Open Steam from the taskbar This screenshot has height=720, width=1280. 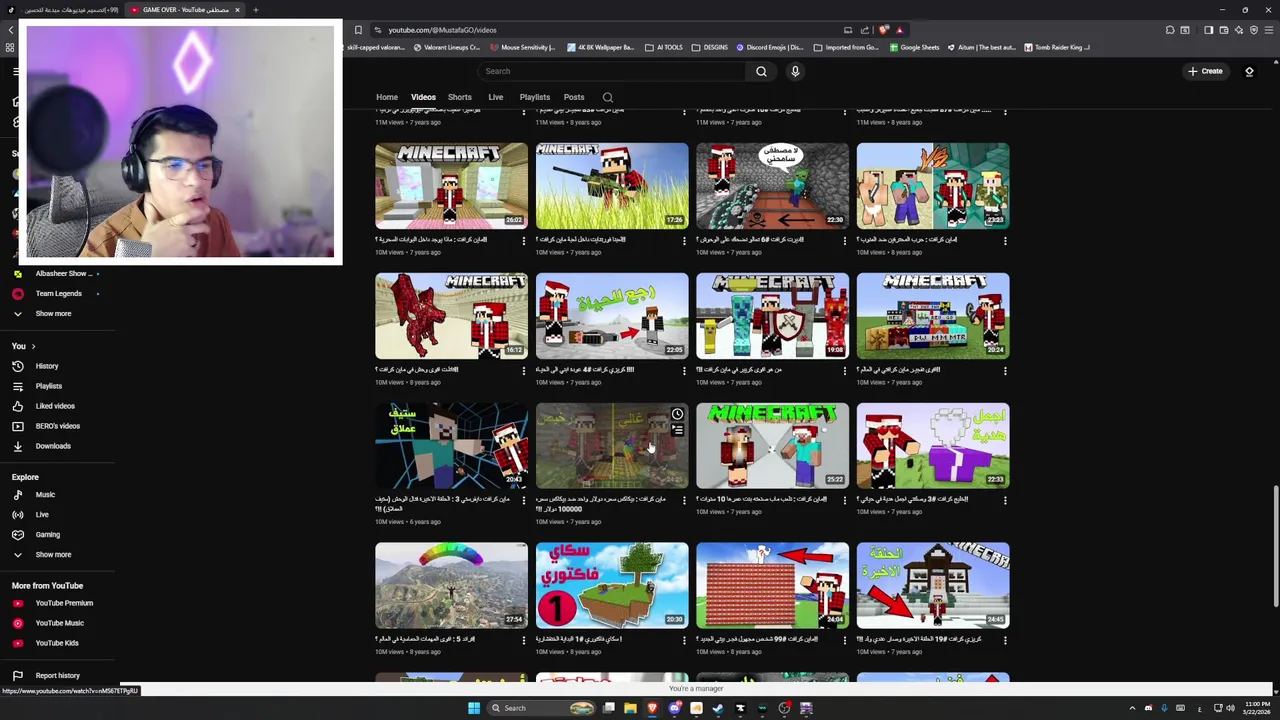coord(718,708)
